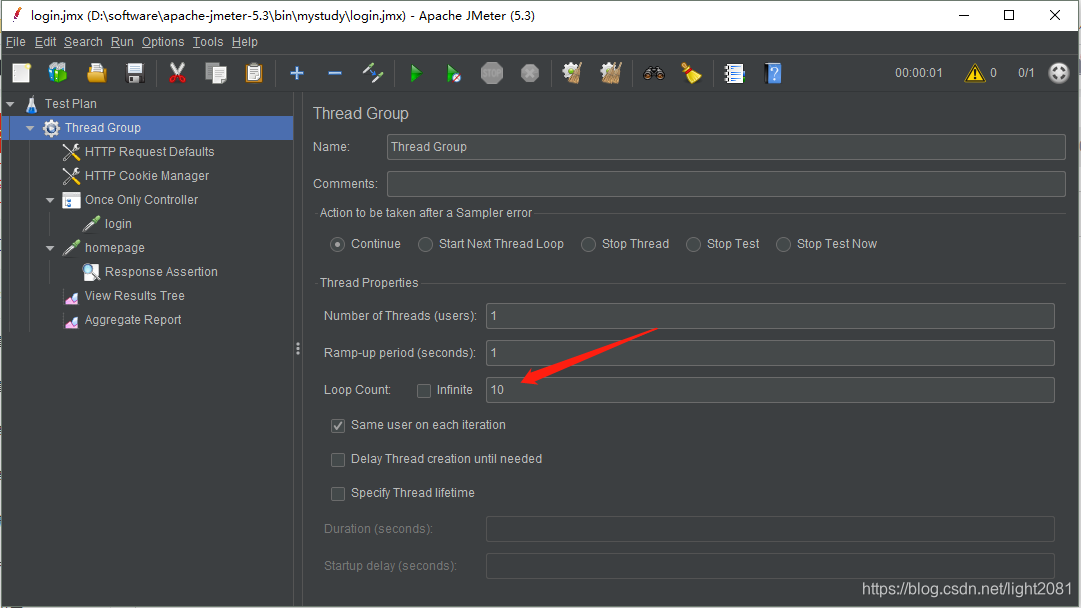The image size is (1081, 608).
Task: Click the Shutdown threads icon
Action: pos(529,73)
